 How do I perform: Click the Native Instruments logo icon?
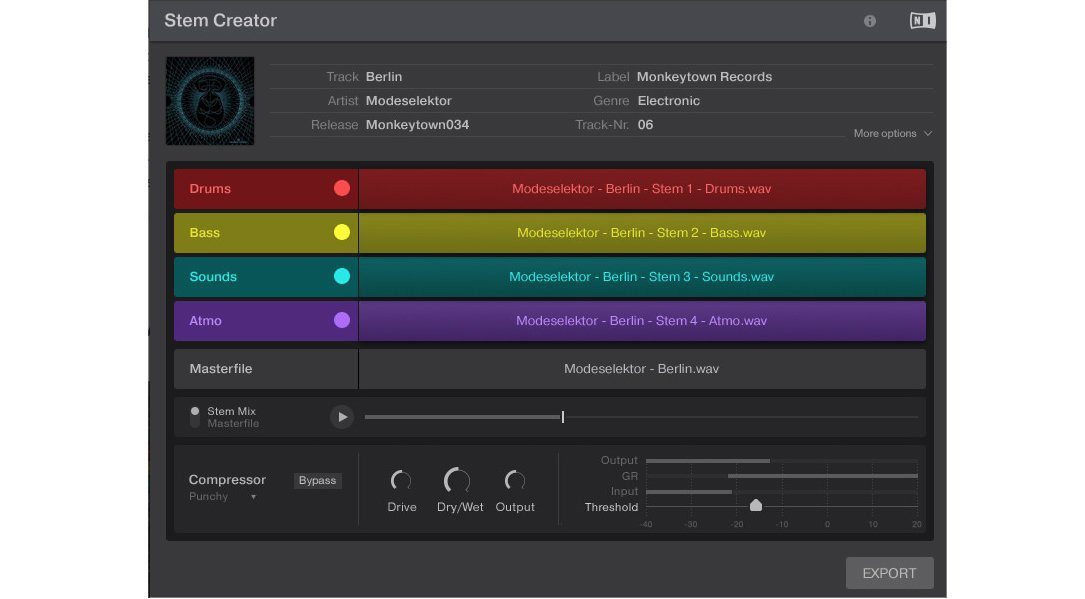pos(922,21)
